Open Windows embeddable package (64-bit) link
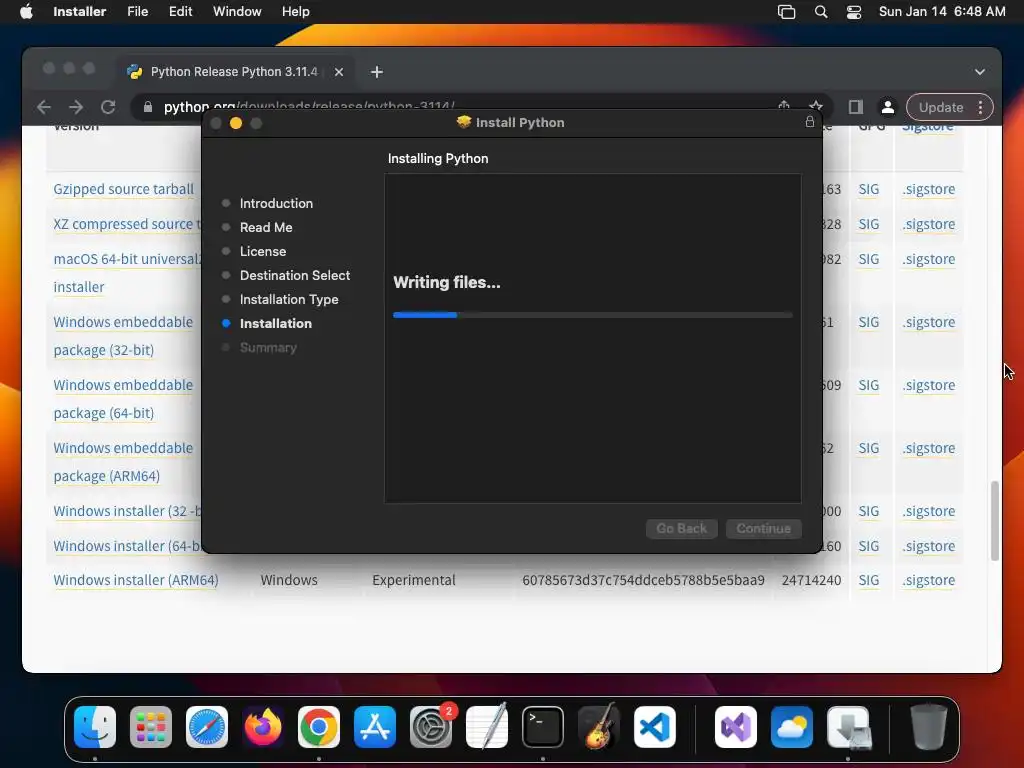 (123, 399)
